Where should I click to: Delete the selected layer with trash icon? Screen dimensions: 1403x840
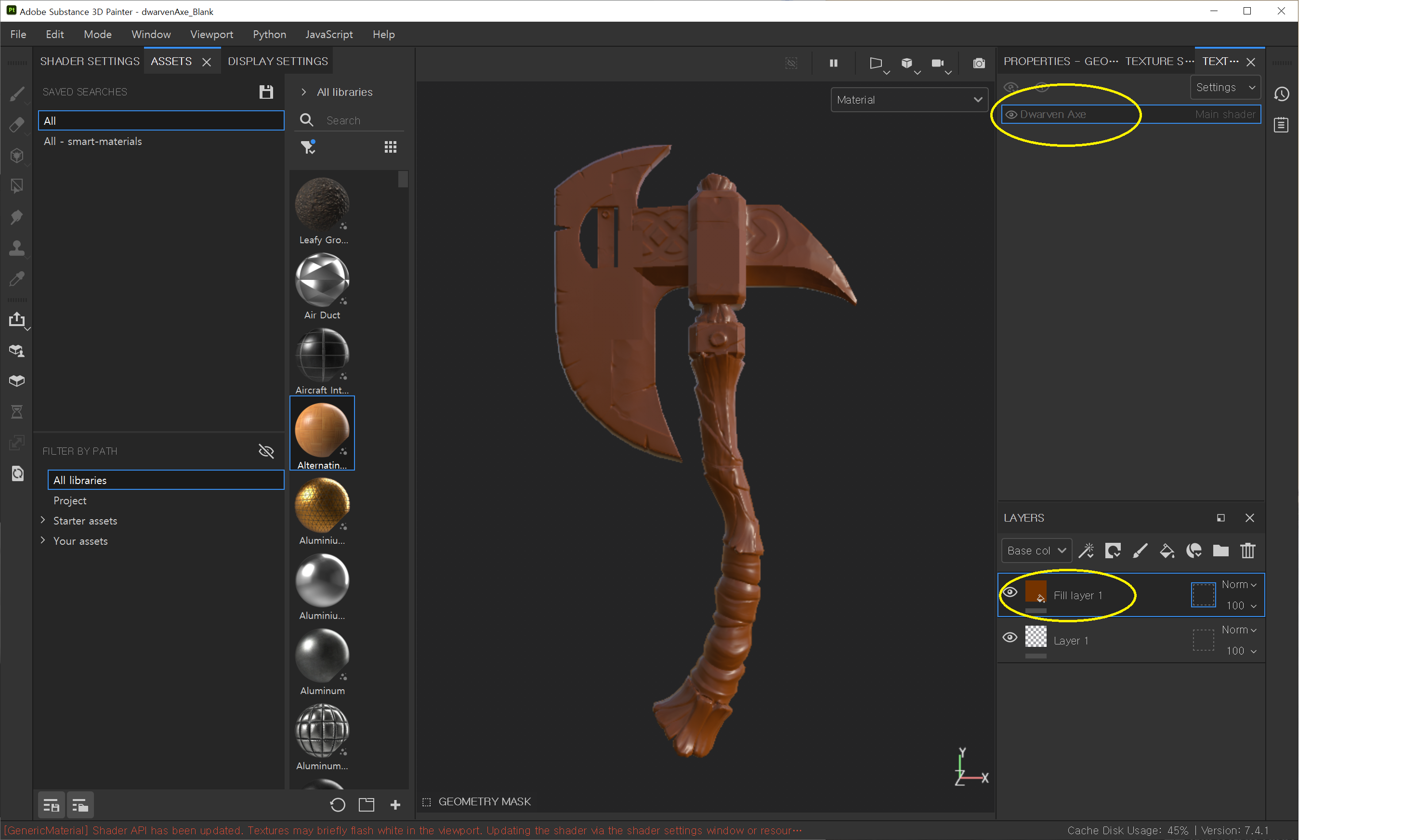[x=1248, y=550]
